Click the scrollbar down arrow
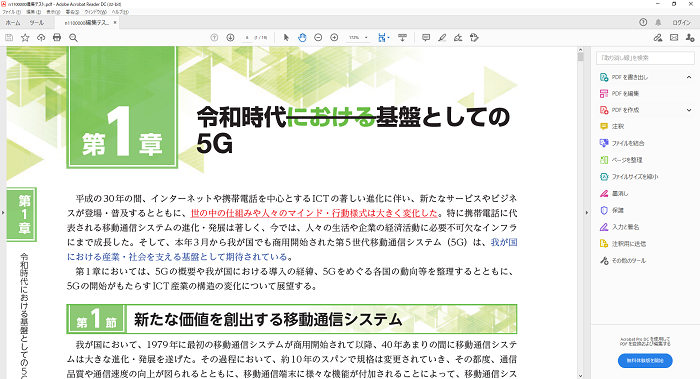This screenshot has height=379, width=700. point(580,376)
